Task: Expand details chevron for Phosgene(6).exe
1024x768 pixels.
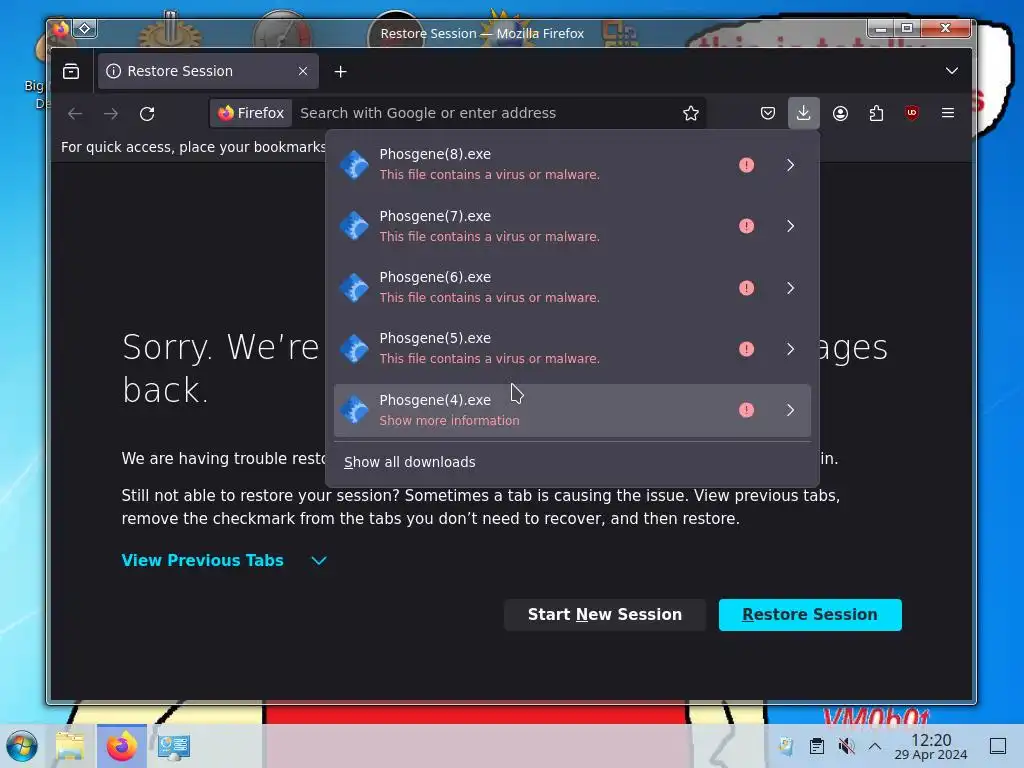Action: [790, 288]
